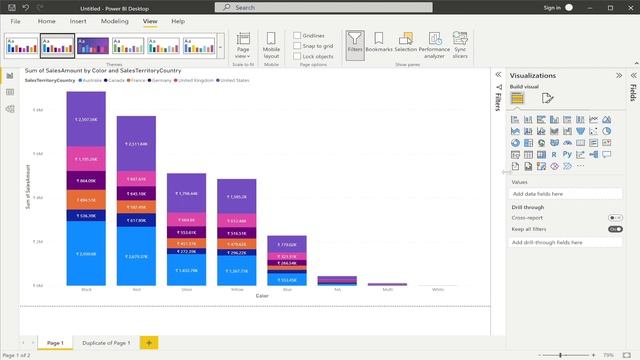Select the scatter chart visual
The image size is (640, 360).
click(593, 131)
